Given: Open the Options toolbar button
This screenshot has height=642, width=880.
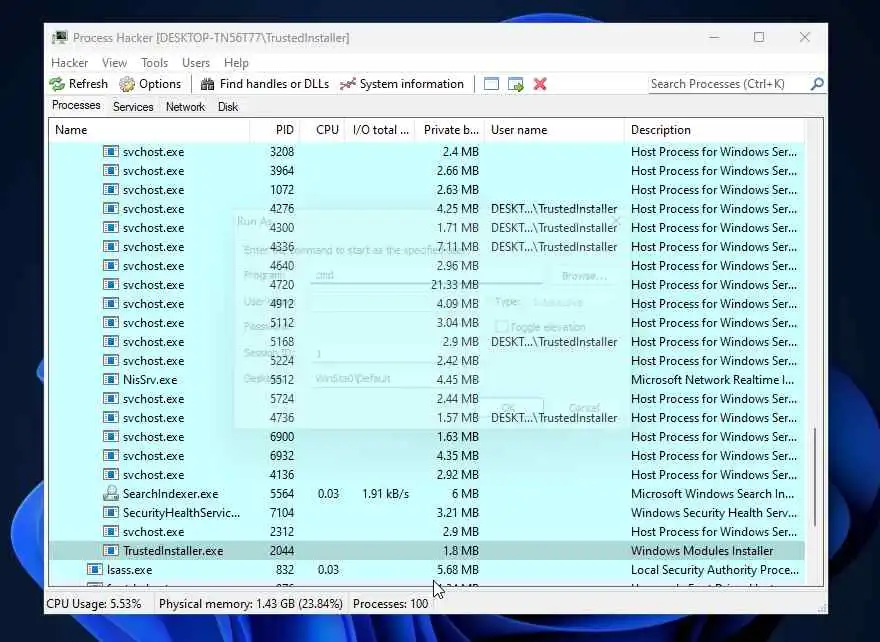Looking at the screenshot, I should [x=150, y=84].
